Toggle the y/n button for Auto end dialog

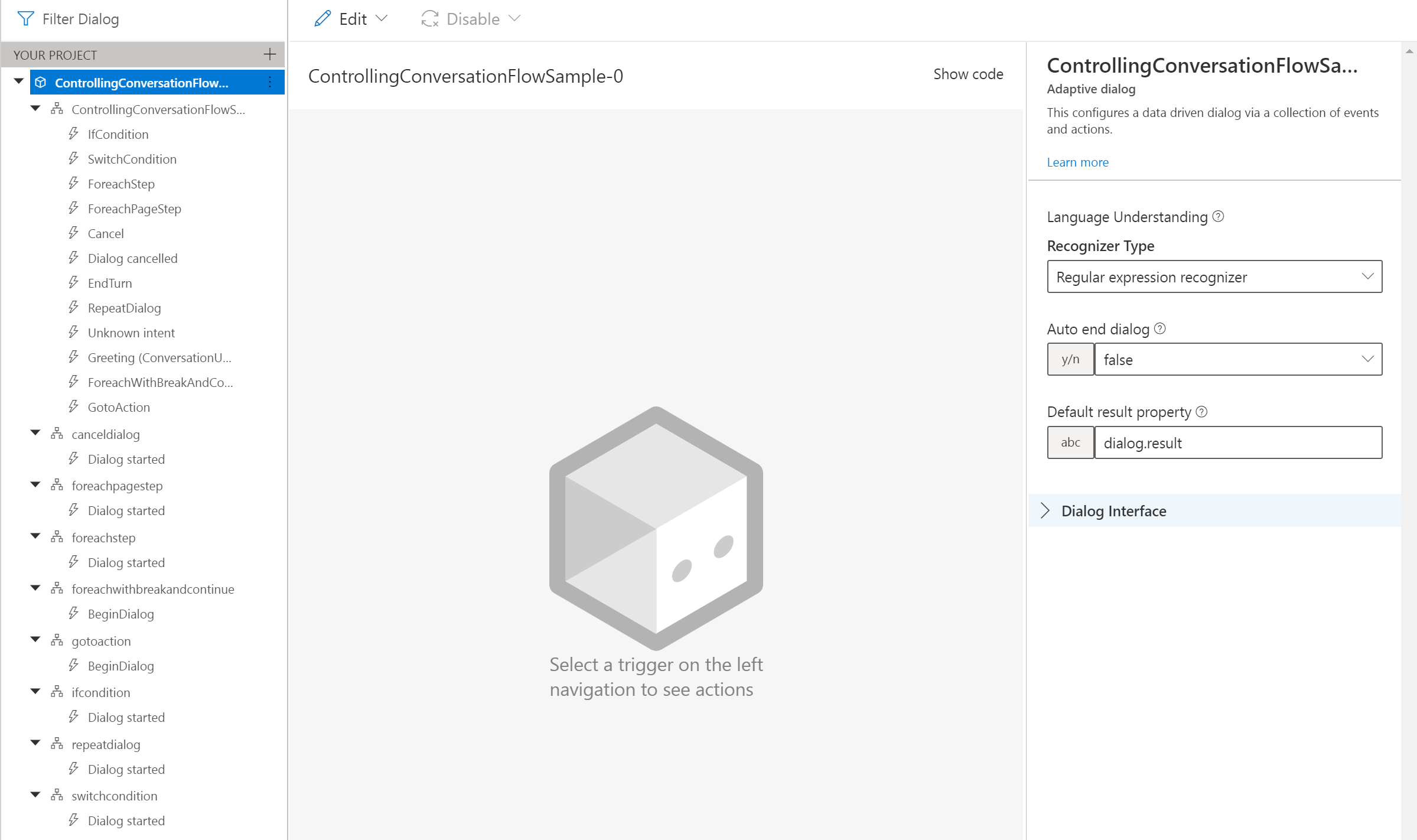pyautogui.click(x=1070, y=359)
